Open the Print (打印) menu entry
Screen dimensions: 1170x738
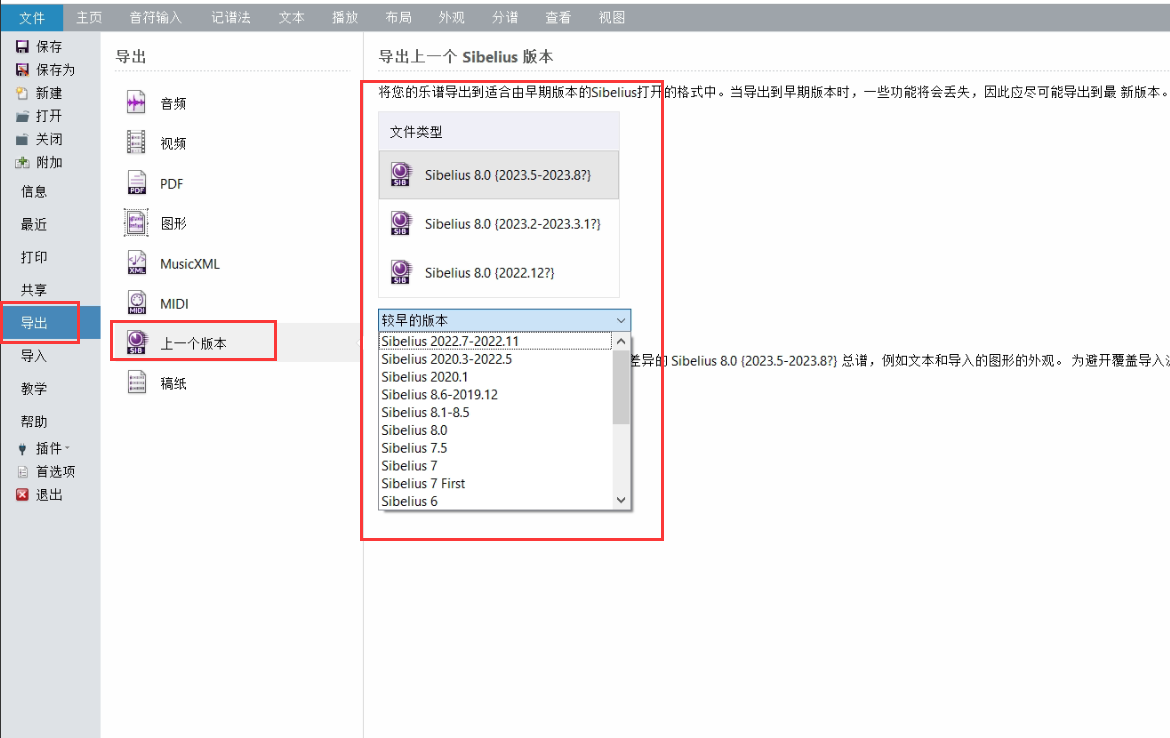[34, 257]
